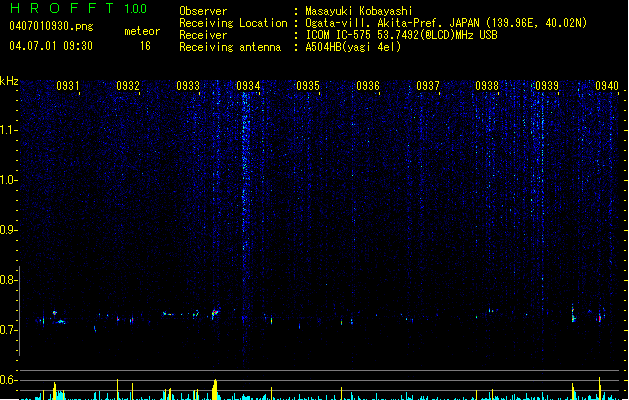Click the 0.6 kHz axis label
The image size is (629, 400).
coord(8,380)
